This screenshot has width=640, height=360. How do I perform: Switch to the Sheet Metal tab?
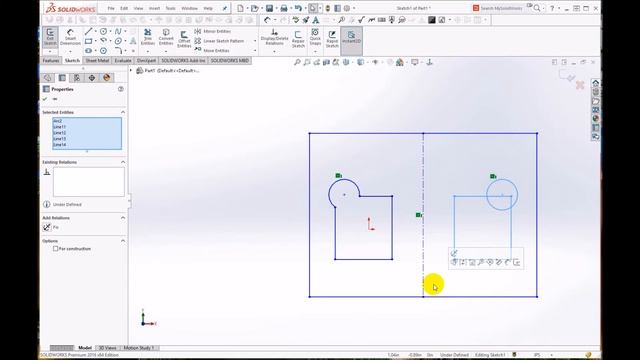pyautogui.click(x=97, y=60)
